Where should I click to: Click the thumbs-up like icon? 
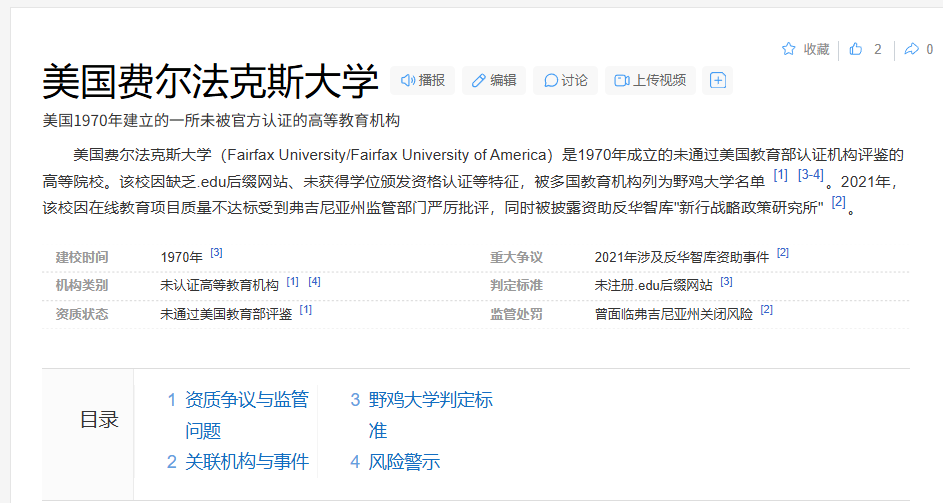[856, 49]
